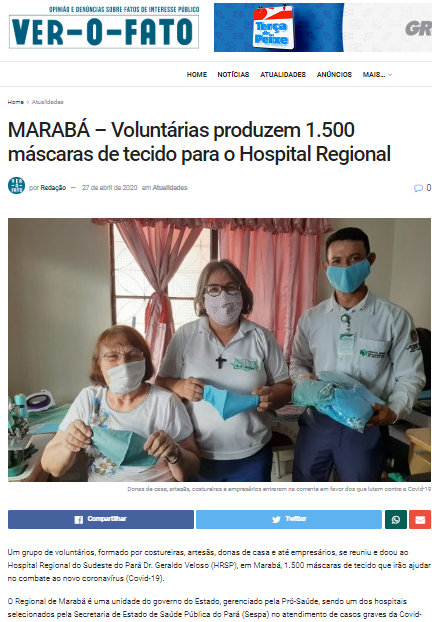Share the article on Twitter
The width and height of the screenshot is (432, 622).
pos(289,519)
